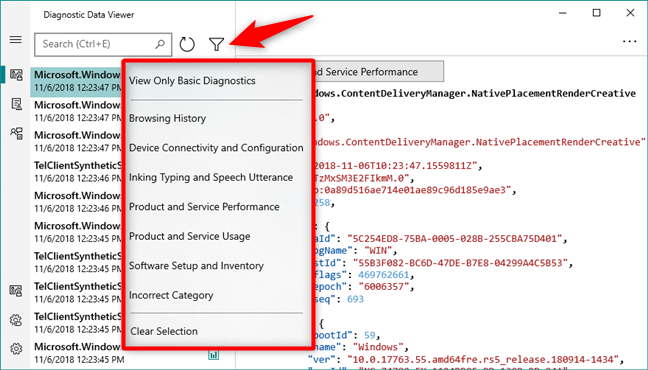Open the hamburger navigation menu

pyautogui.click(x=16, y=40)
